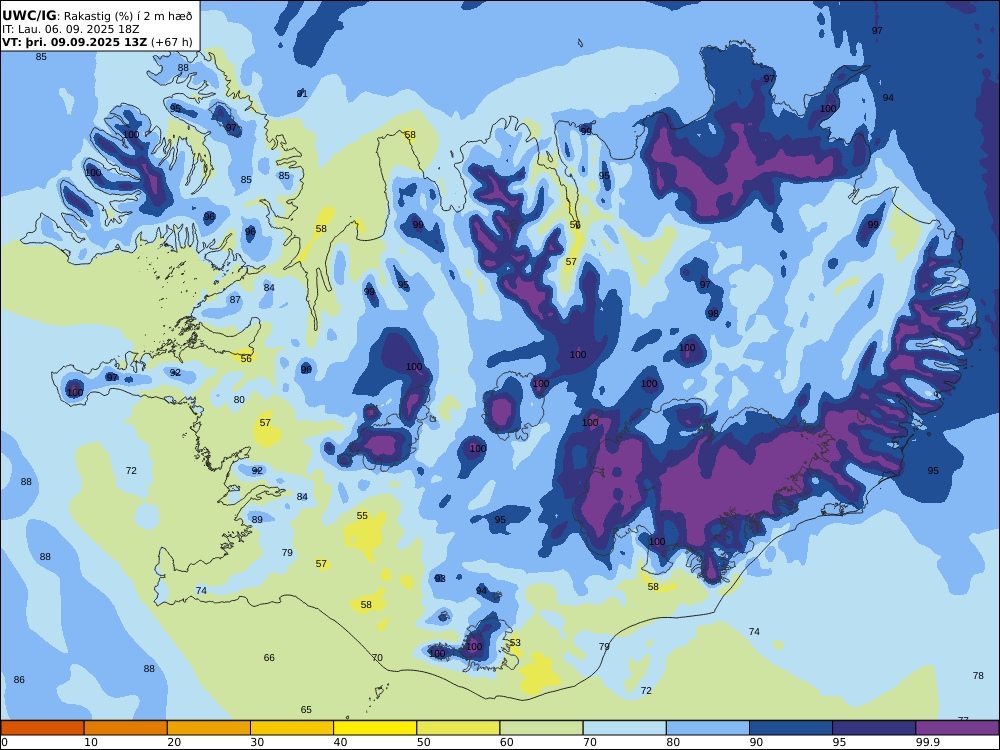This screenshot has height=750, width=1000.
Task: Click the '10' legend scale label
Action: coord(91,742)
